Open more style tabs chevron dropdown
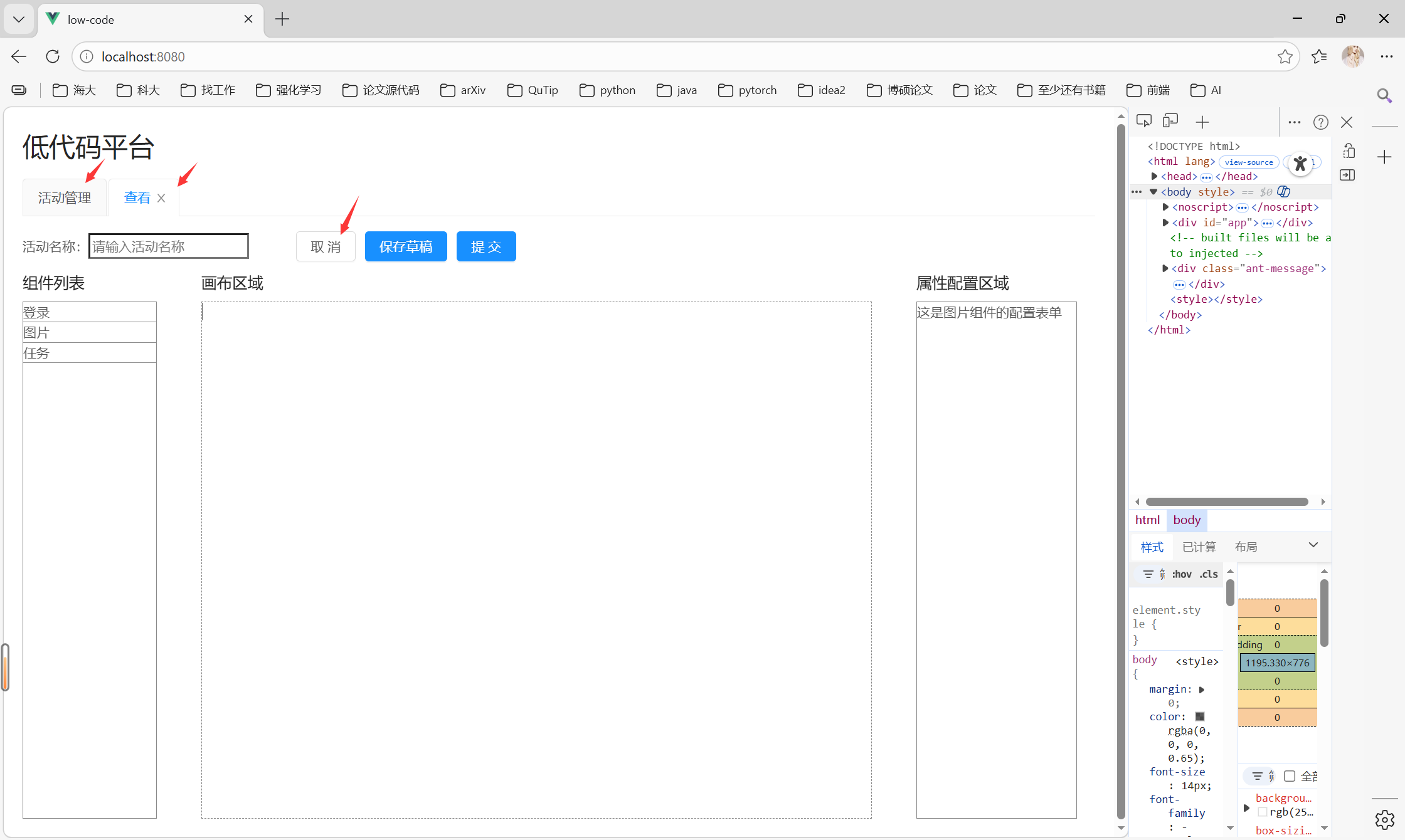The width and height of the screenshot is (1405, 840). tap(1313, 545)
